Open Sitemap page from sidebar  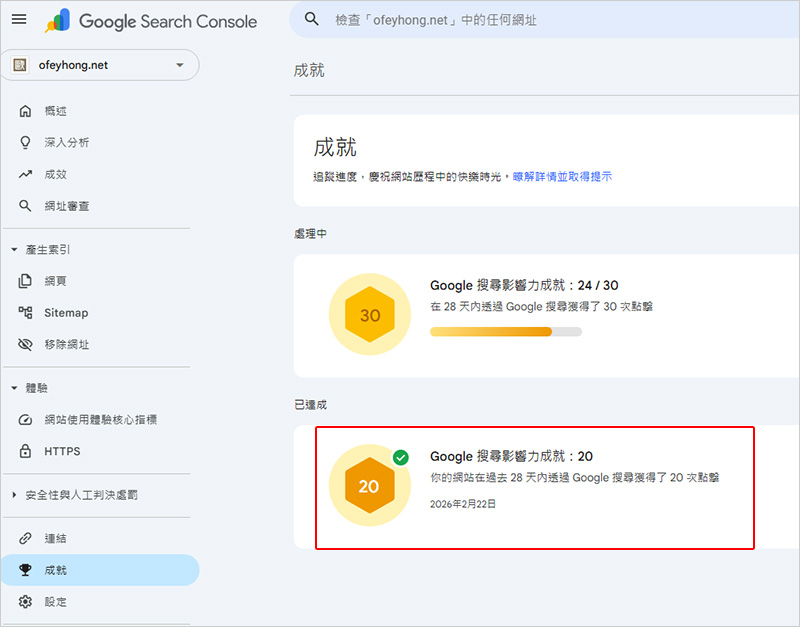66,313
